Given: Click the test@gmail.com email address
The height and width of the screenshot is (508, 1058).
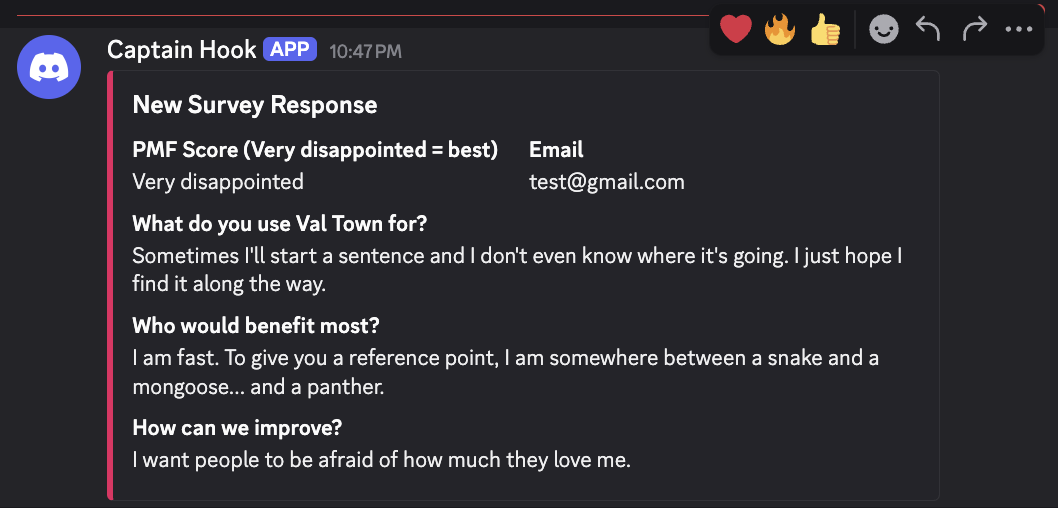Looking at the screenshot, I should click(606, 182).
